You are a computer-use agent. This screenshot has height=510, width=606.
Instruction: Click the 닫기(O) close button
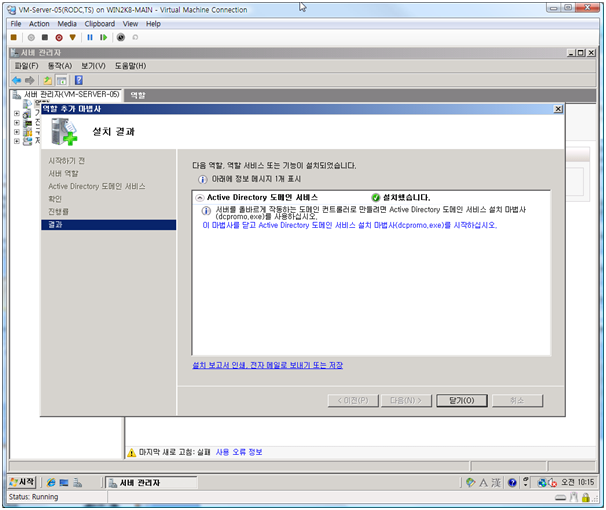461,401
